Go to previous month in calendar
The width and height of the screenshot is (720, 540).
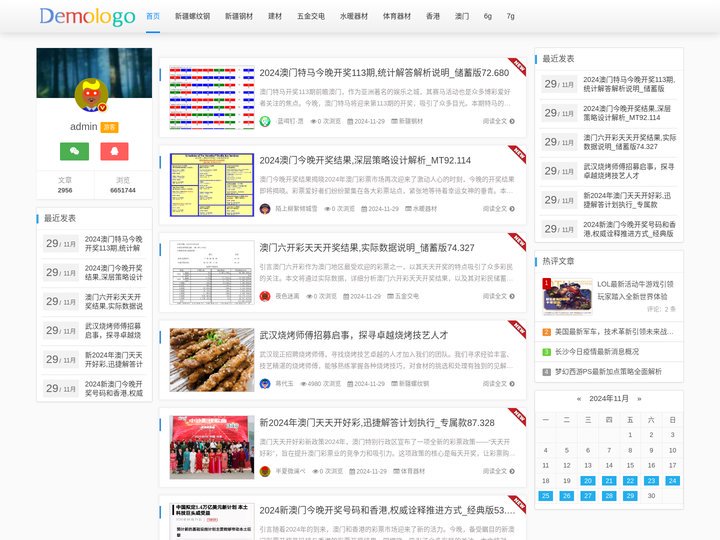click(579, 399)
